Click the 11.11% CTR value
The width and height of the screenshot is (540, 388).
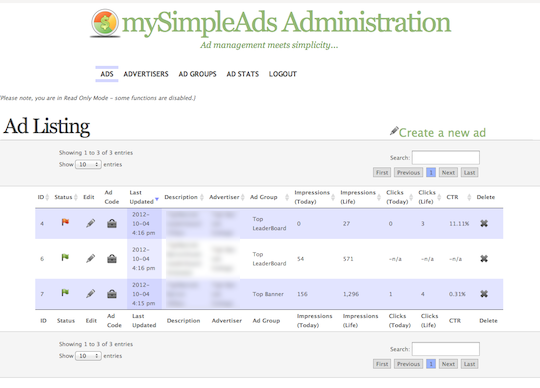click(x=459, y=224)
